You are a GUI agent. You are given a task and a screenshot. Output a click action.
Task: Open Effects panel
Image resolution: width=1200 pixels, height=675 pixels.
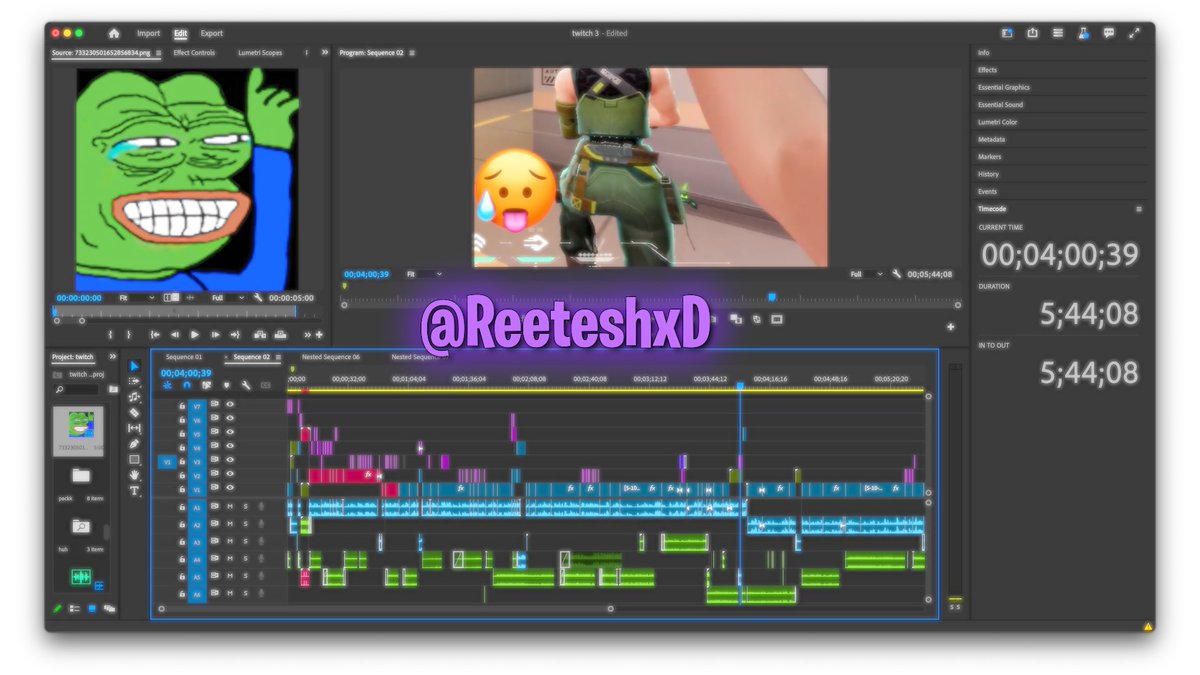pyautogui.click(x=988, y=70)
